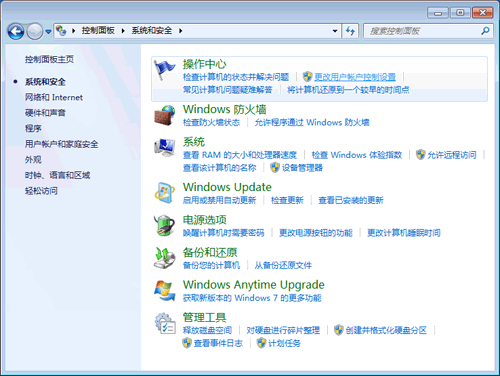Screen dimensions: 500x376
Task: Open 轻松访问 category in sidebar
Action: pyautogui.click(x=41, y=191)
